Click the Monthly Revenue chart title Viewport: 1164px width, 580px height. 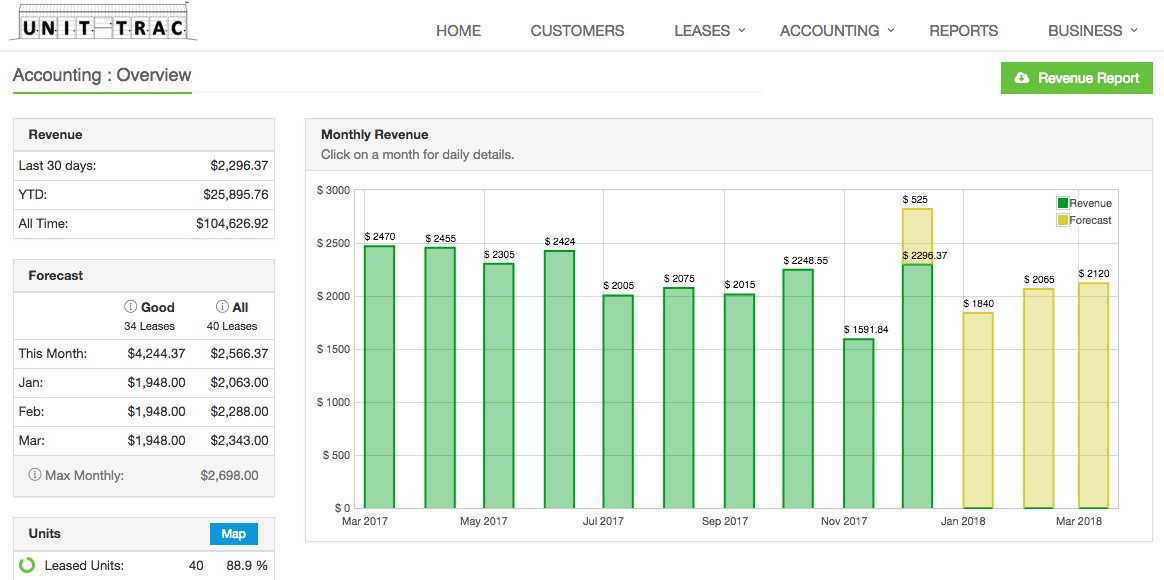coord(374,134)
